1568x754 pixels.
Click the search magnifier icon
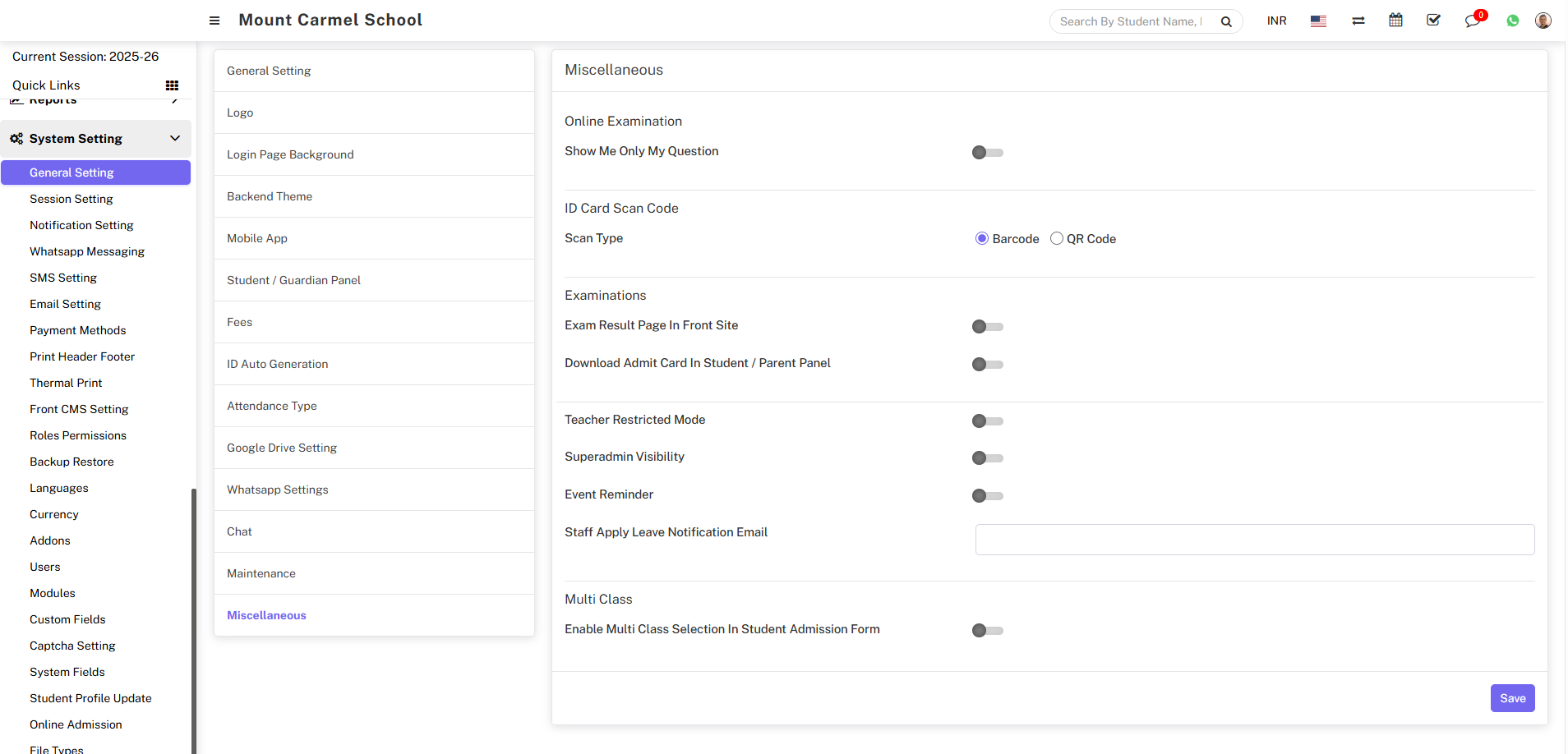[x=1225, y=21]
